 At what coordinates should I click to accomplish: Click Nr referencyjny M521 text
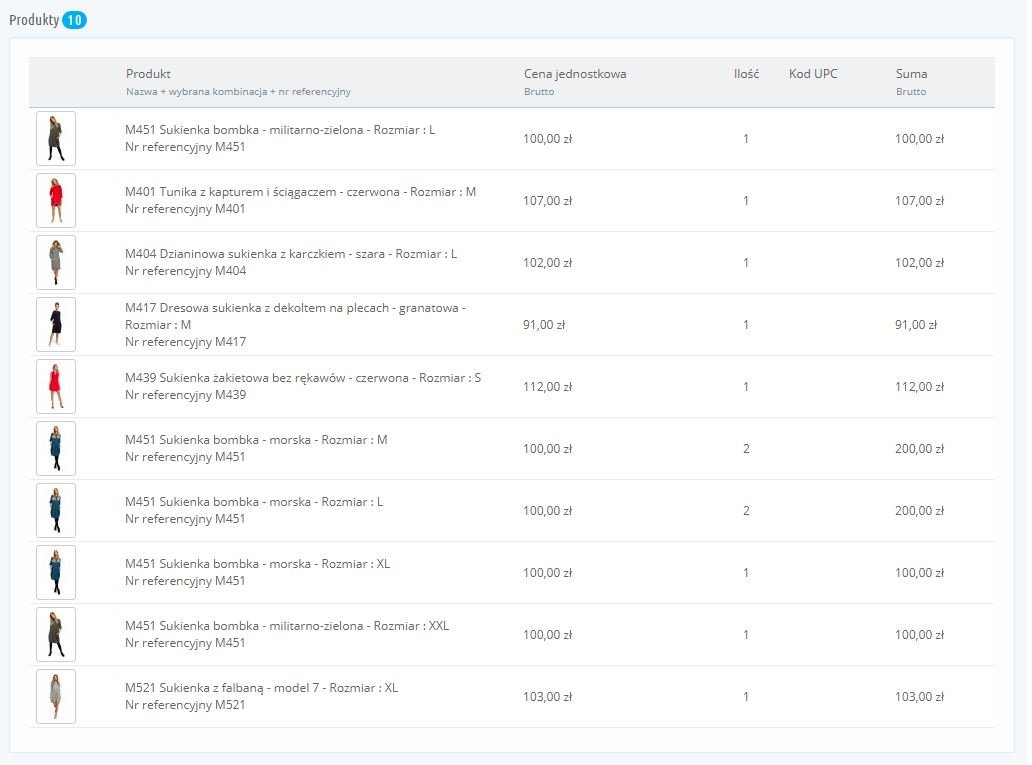pos(185,705)
